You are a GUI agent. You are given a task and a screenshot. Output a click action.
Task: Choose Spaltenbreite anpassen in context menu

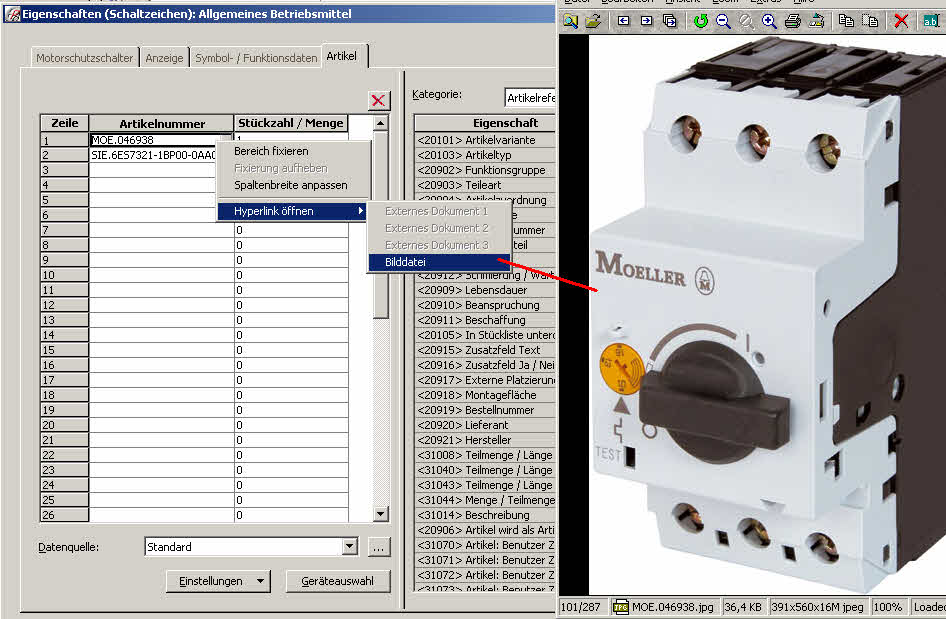coord(291,185)
